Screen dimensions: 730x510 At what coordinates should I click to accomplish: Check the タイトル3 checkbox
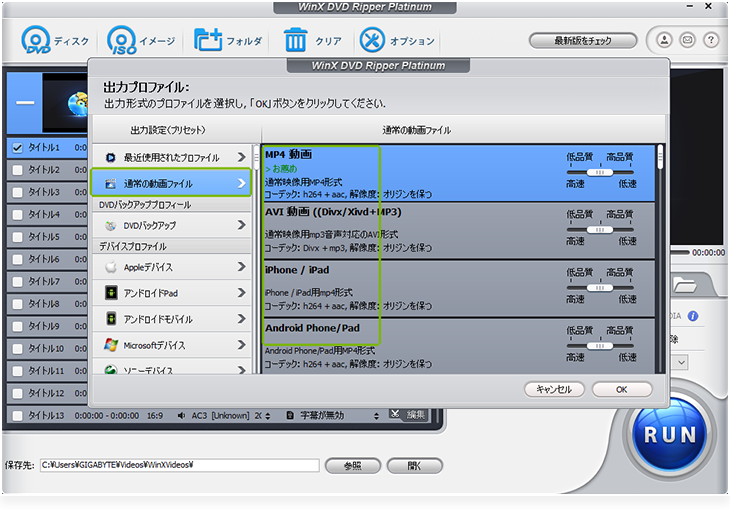(17, 192)
